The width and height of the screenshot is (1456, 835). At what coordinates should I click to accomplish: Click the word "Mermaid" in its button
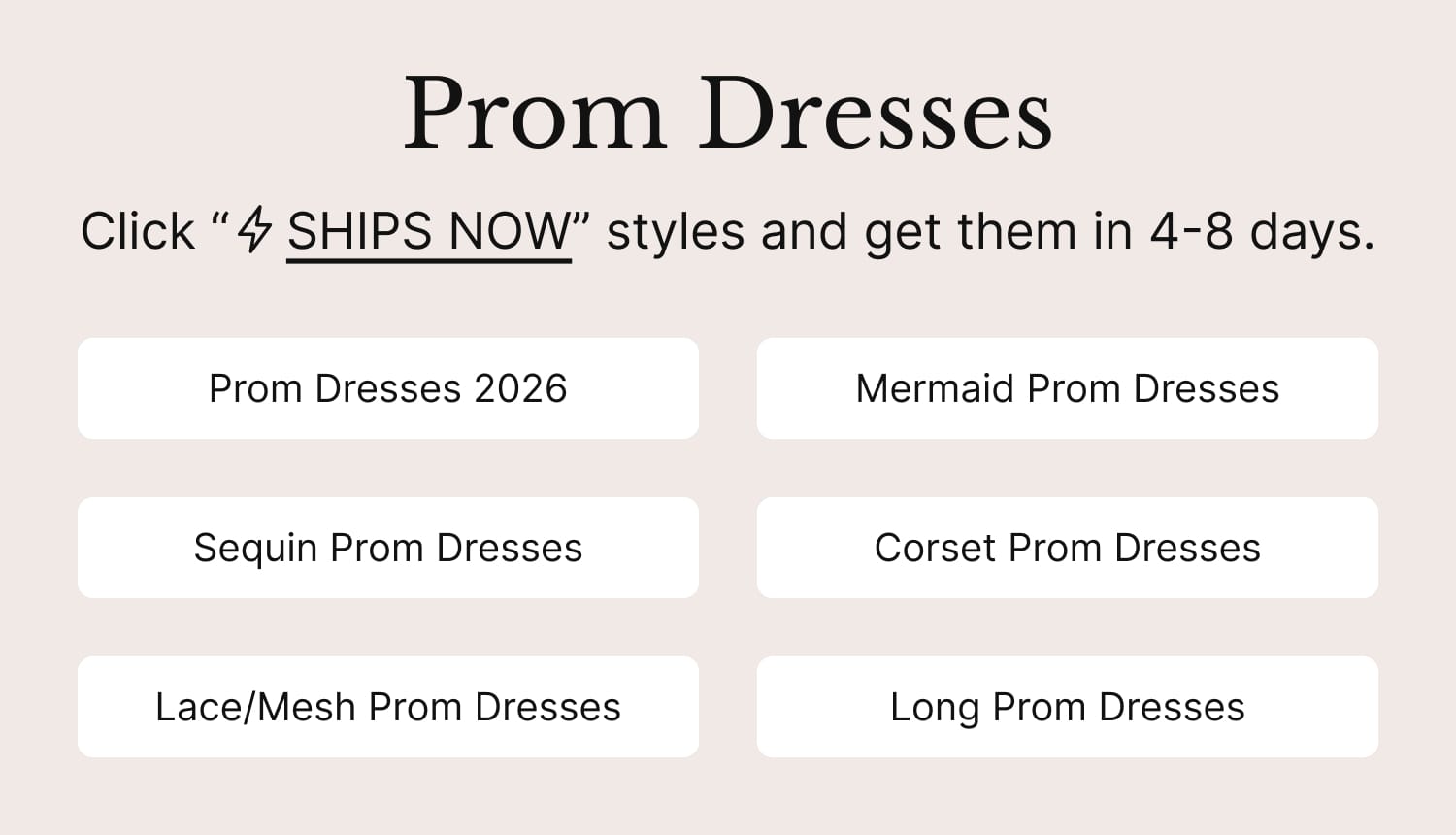pyautogui.click(x=935, y=388)
